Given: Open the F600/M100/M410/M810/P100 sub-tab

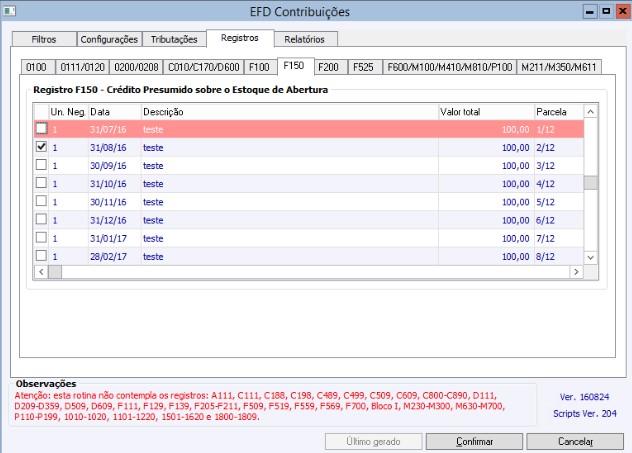Looking at the screenshot, I should click(x=450, y=67).
